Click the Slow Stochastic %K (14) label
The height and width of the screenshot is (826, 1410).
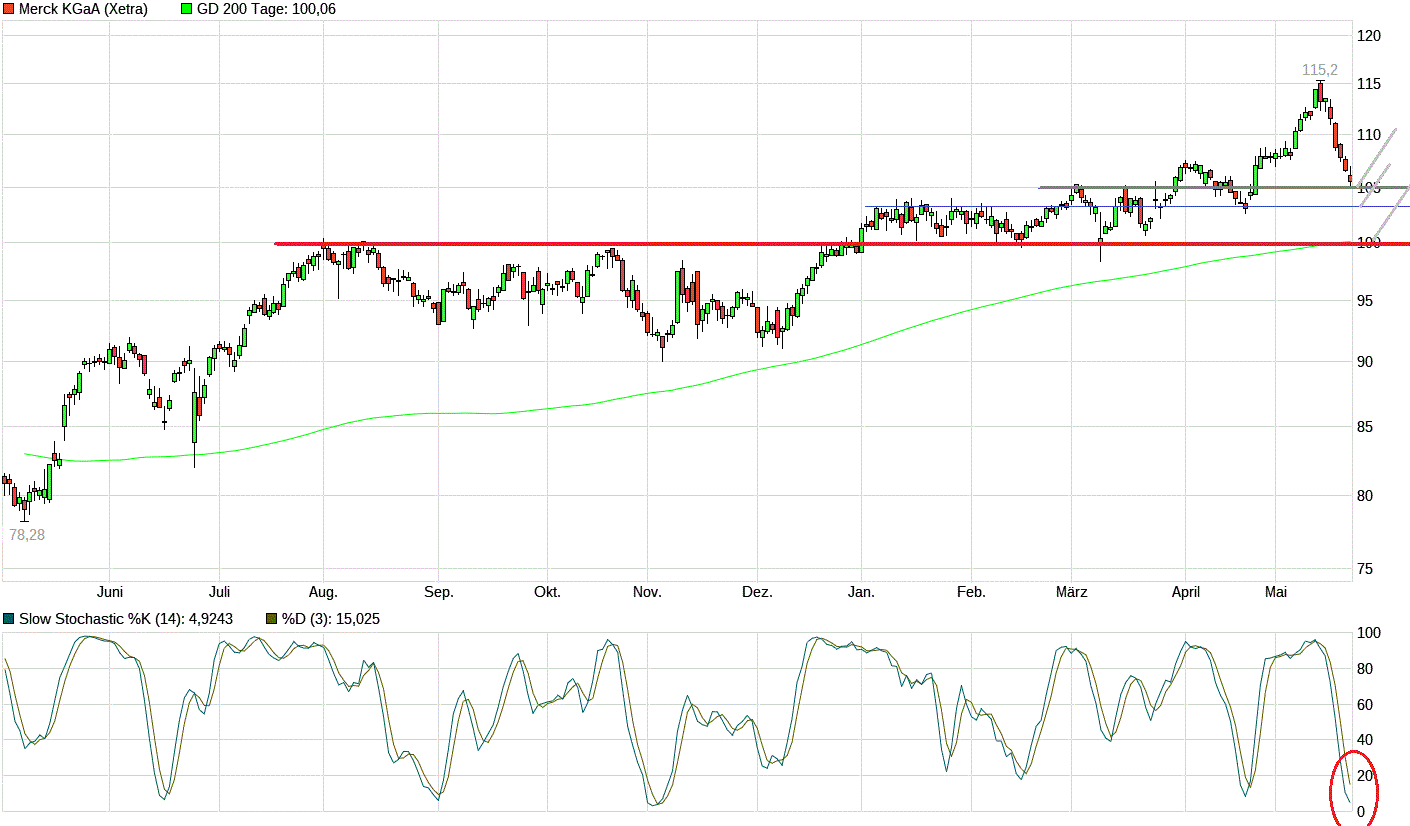tap(125, 619)
